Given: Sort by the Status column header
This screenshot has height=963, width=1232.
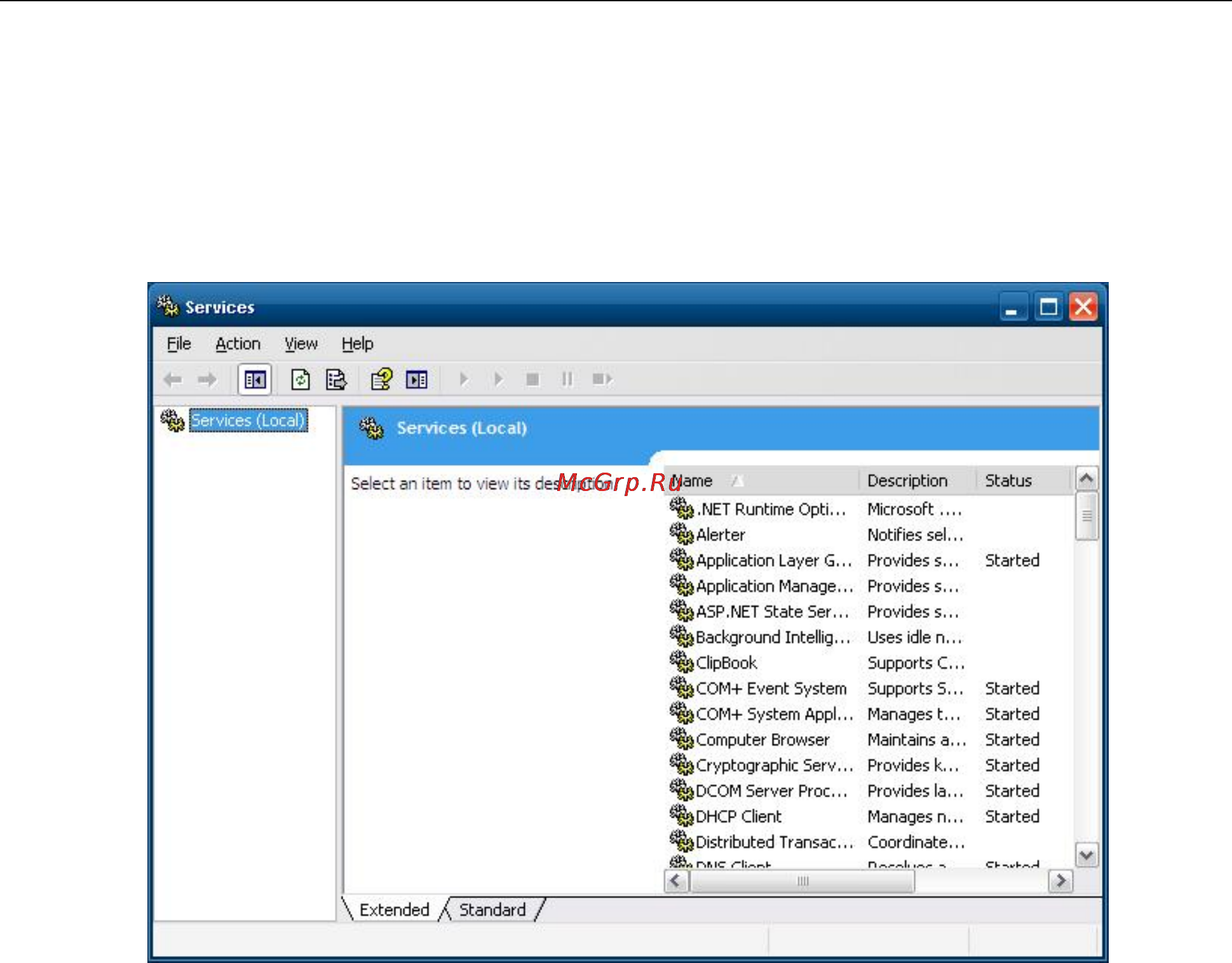Looking at the screenshot, I should 1024,481.
